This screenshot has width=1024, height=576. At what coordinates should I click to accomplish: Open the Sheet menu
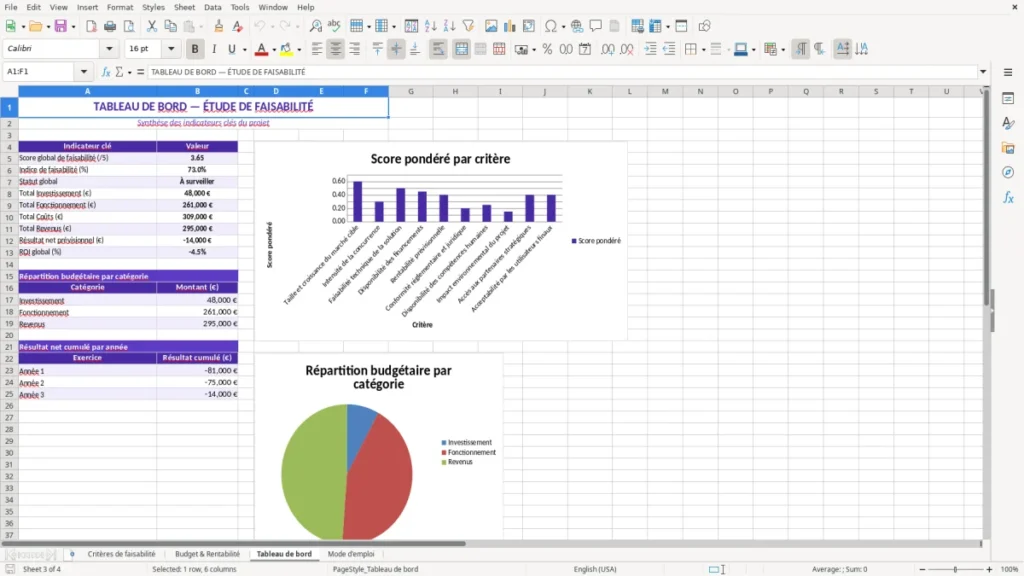coord(184,7)
